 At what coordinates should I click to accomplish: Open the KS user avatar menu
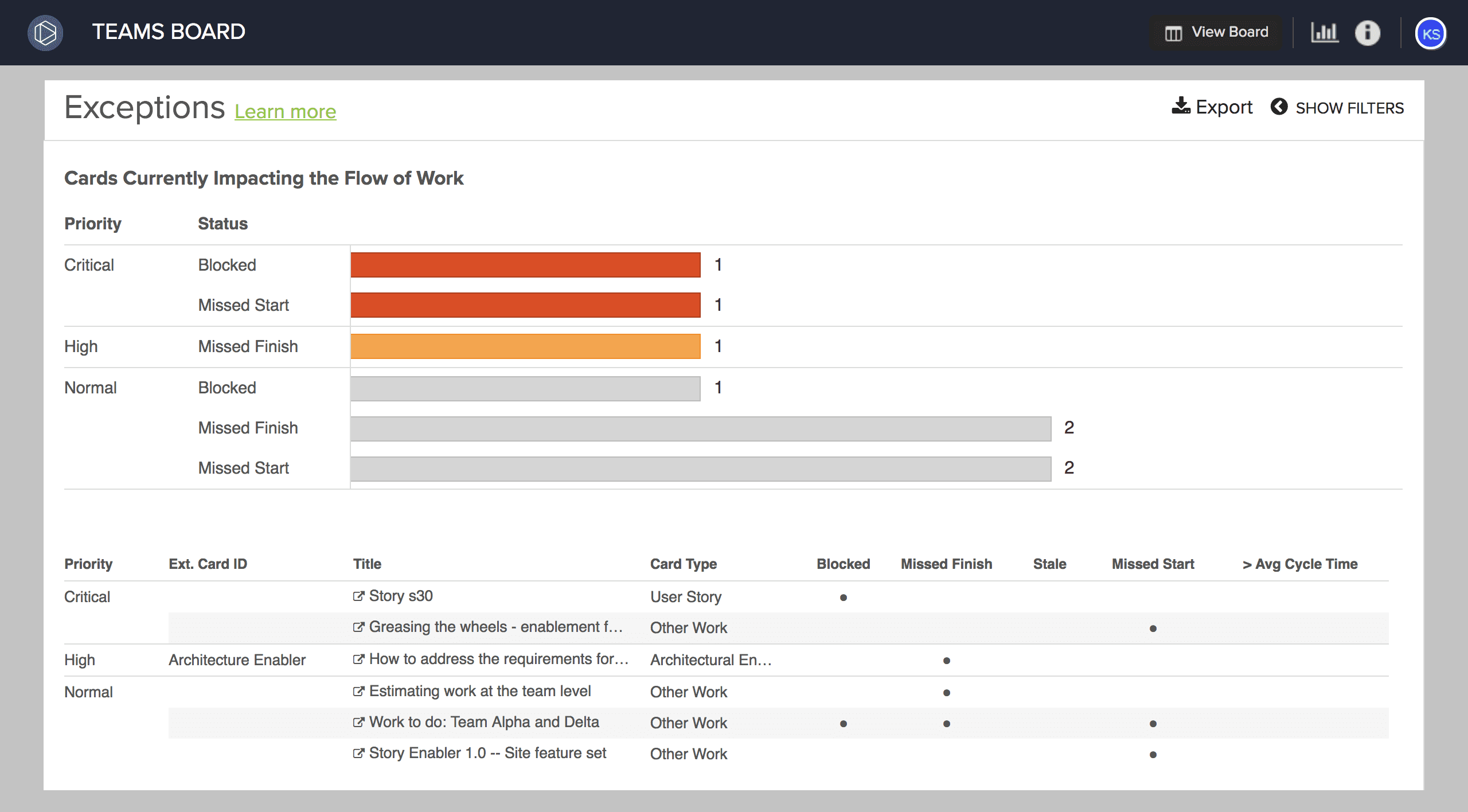1430,34
